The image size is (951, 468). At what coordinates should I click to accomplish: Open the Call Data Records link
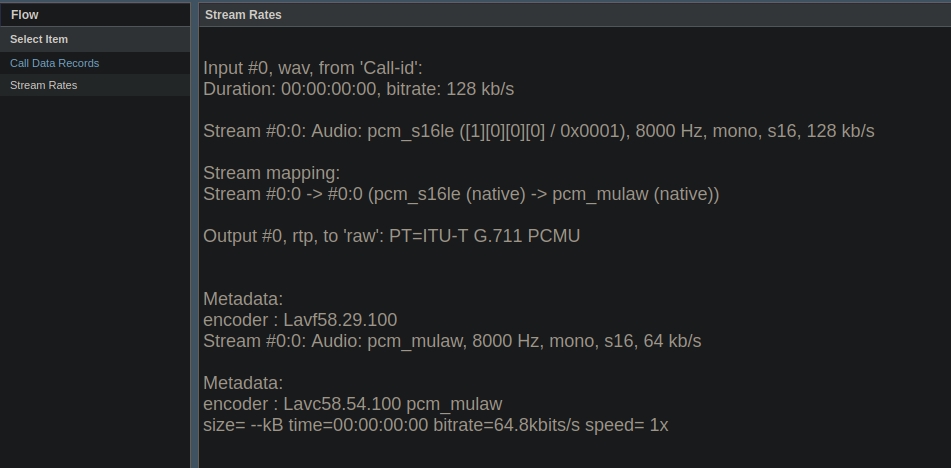[54, 63]
